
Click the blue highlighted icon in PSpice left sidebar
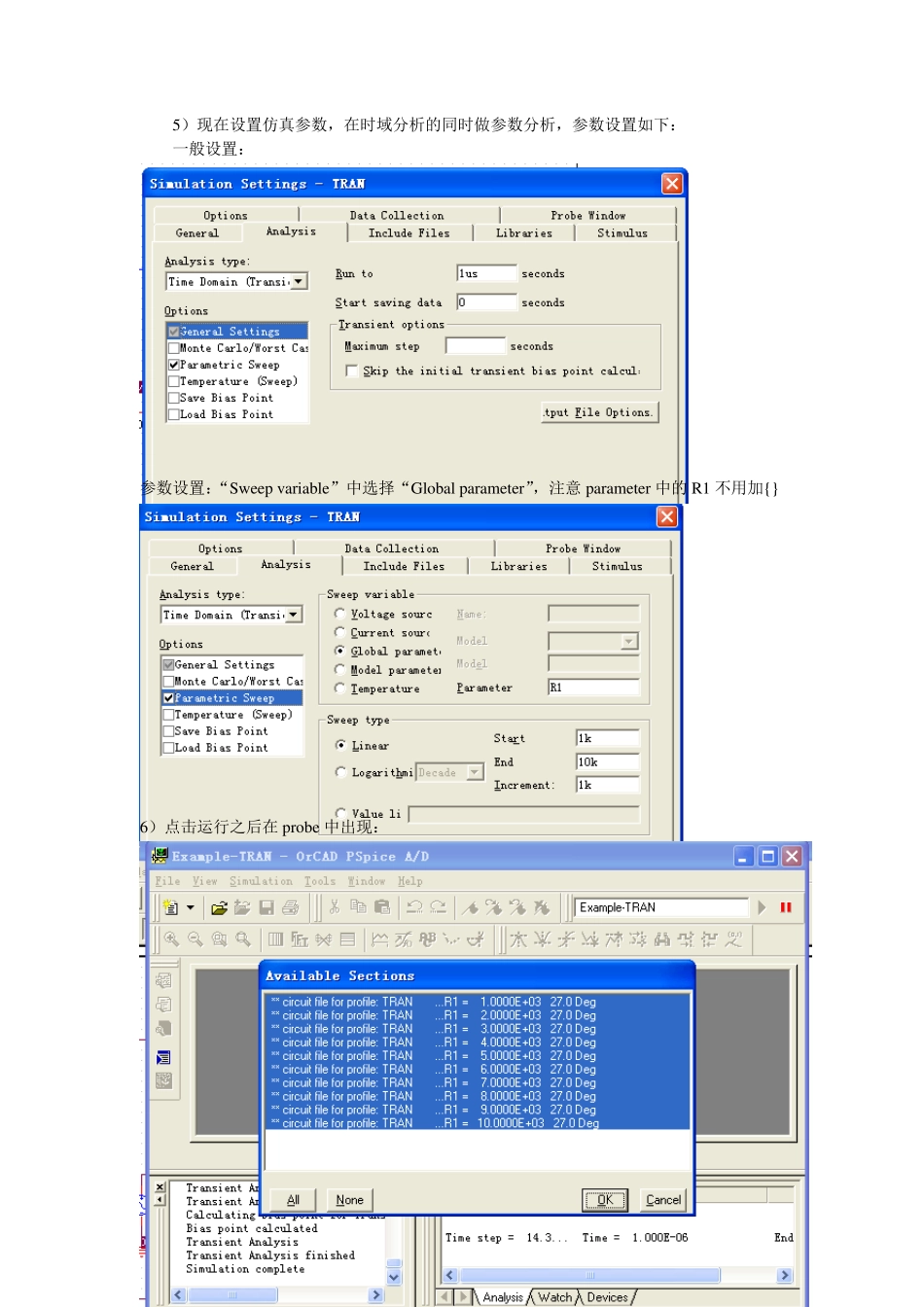coord(163,1057)
